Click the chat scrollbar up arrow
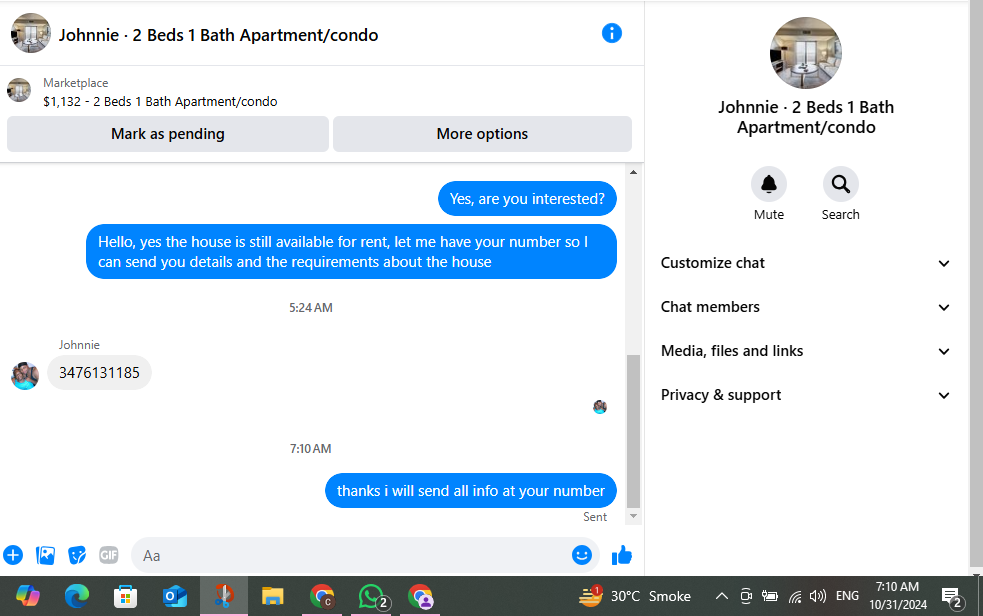Screen dimensions: 983x616 coord(633,172)
